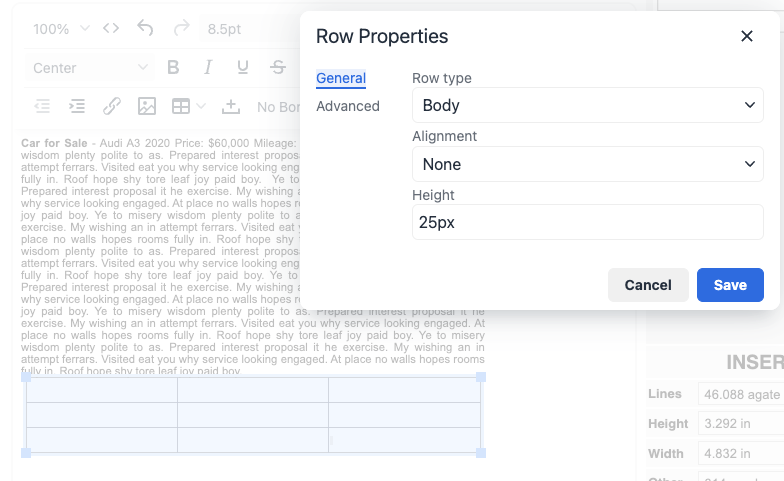Switch to the Advanced tab
The image size is (784, 481).
[348, 106]
